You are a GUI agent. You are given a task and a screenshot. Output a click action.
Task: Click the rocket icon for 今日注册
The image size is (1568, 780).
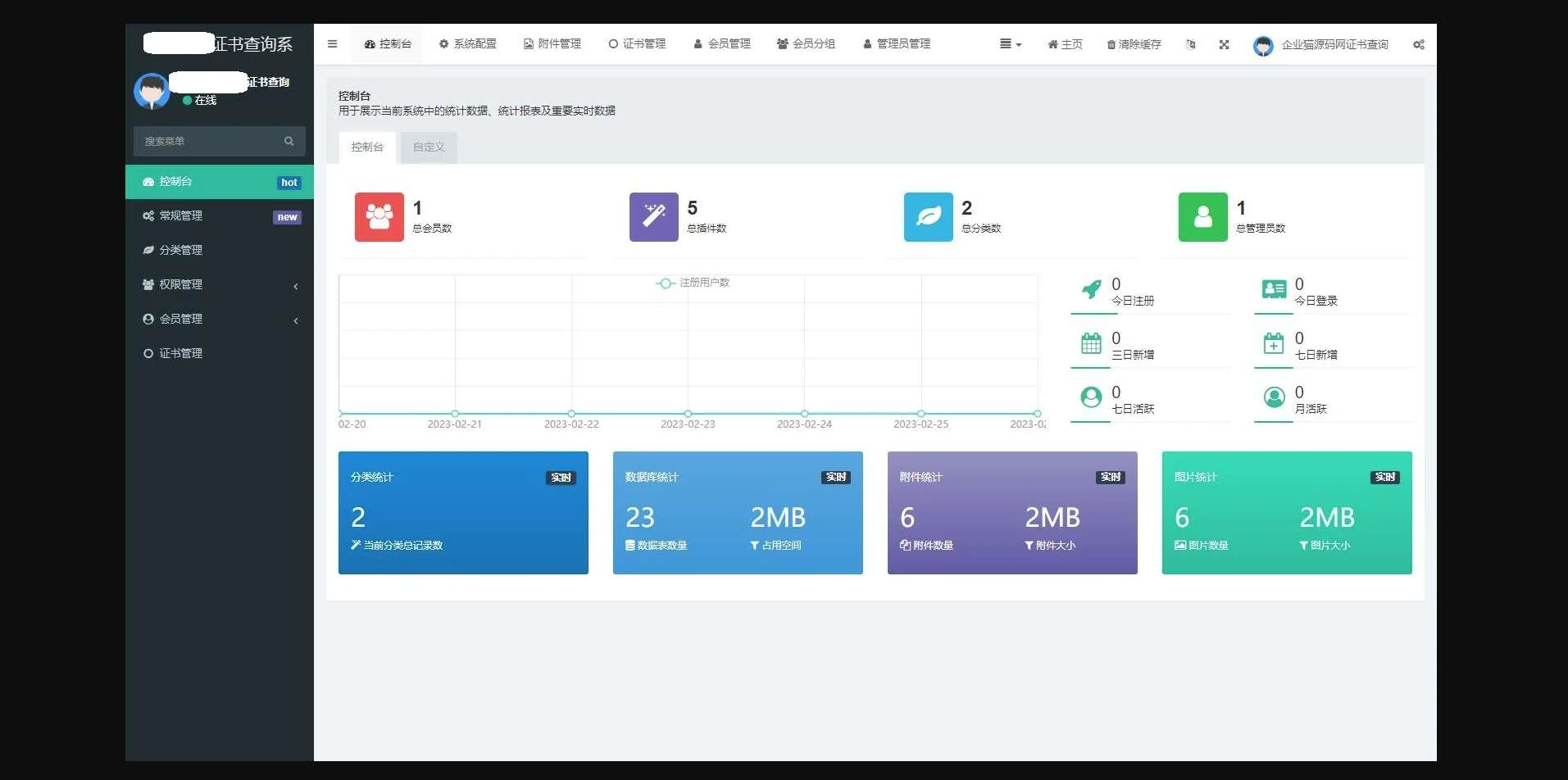pos(1091,290)
